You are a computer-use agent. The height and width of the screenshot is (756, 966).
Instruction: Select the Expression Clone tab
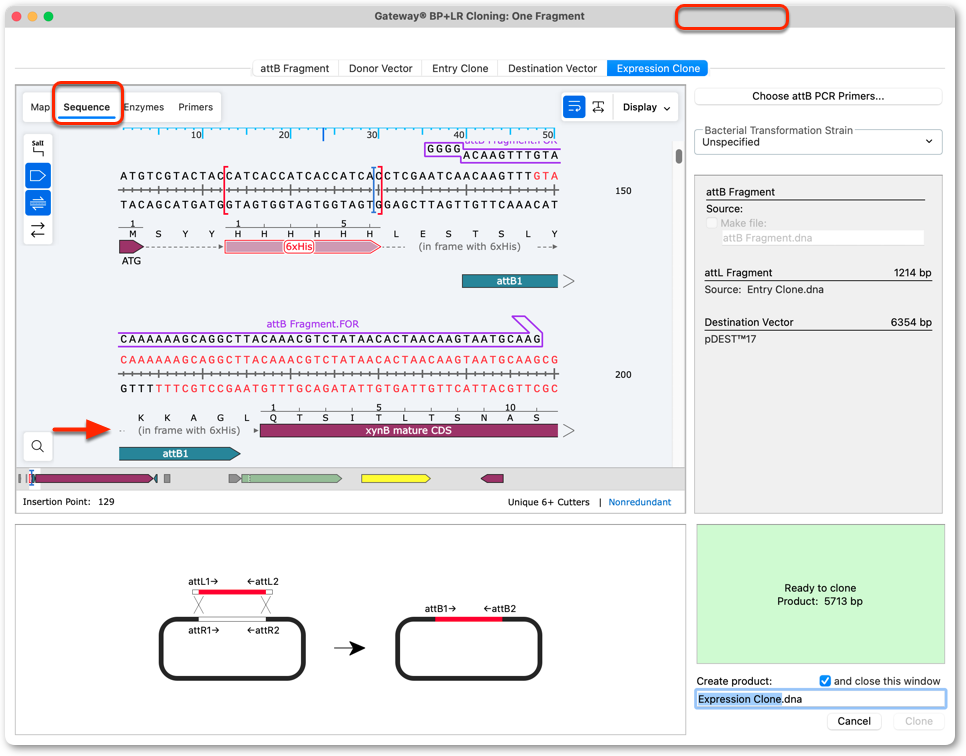[658, 68]
